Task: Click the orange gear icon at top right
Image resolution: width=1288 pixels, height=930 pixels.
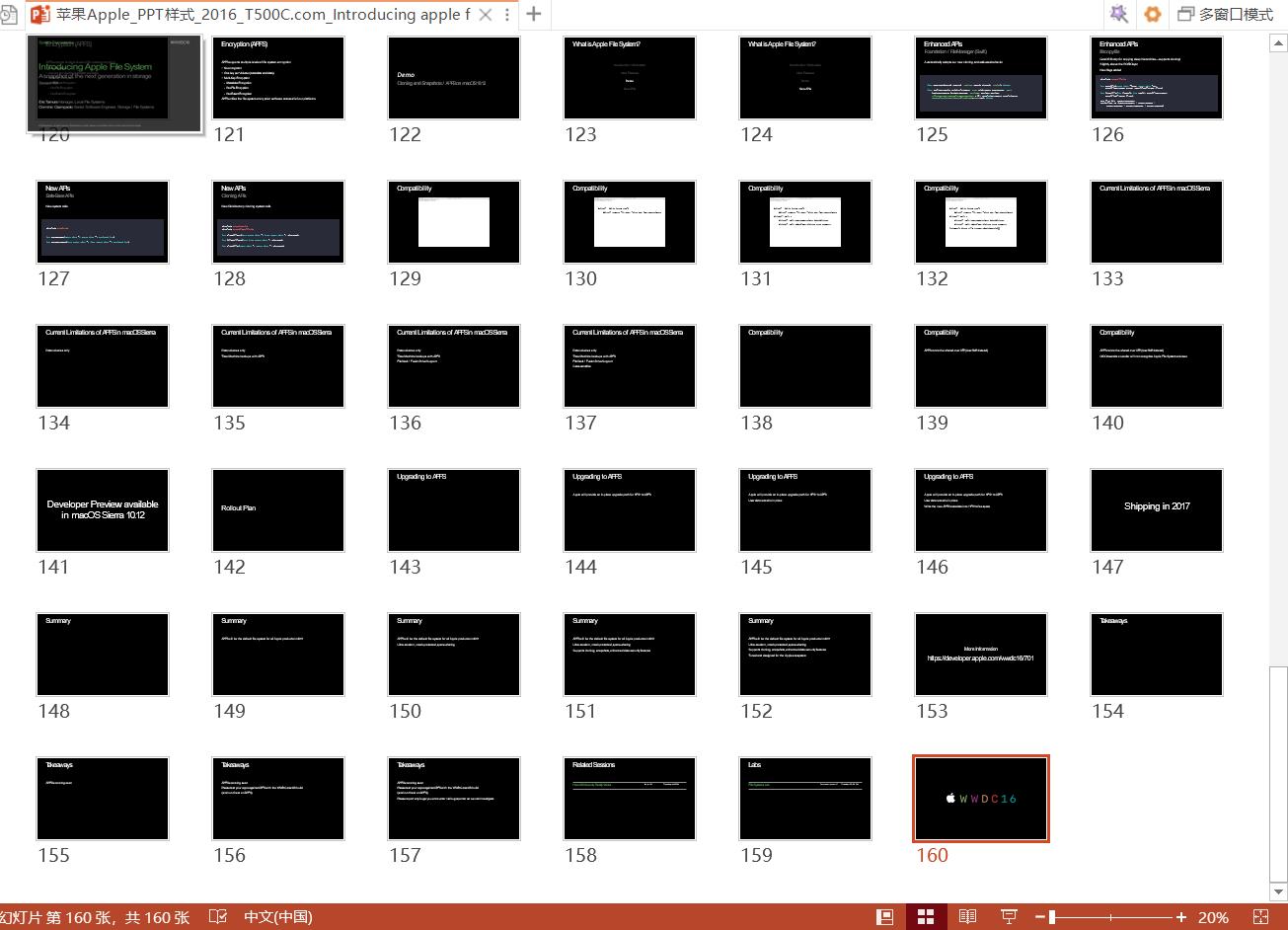Action: point(1152,14)
